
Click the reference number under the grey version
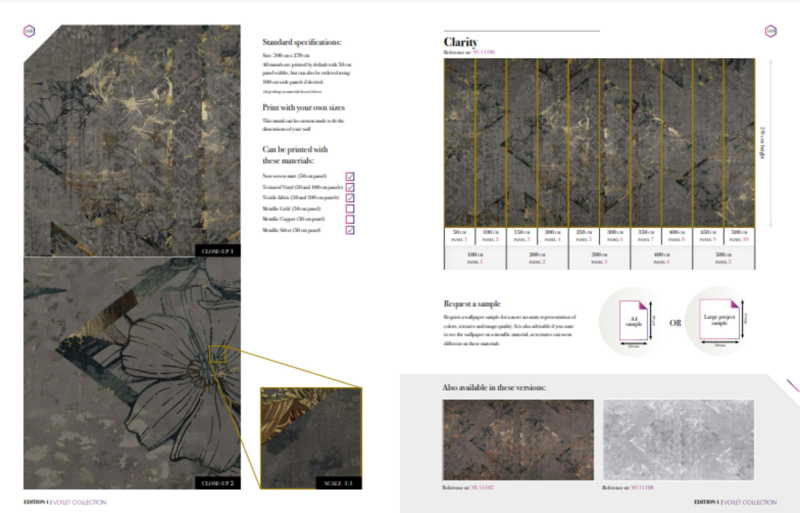(642, 487)
